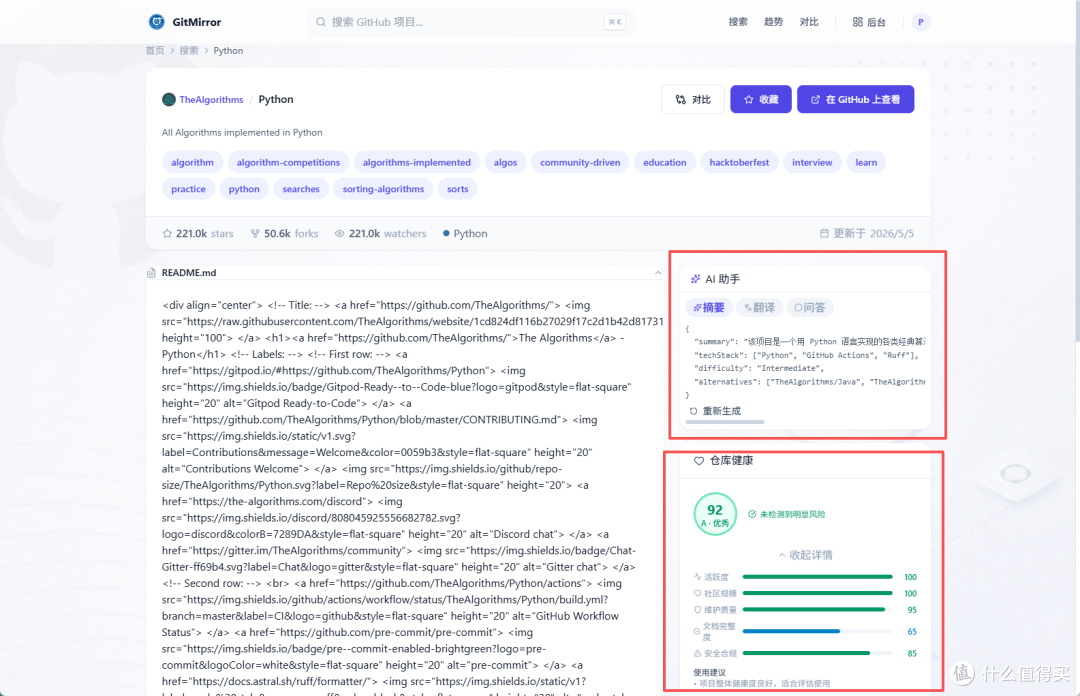This screenshot has height=696, width=1080.
Task: Select the algorithm topic tag
Action: coord(192,163)
